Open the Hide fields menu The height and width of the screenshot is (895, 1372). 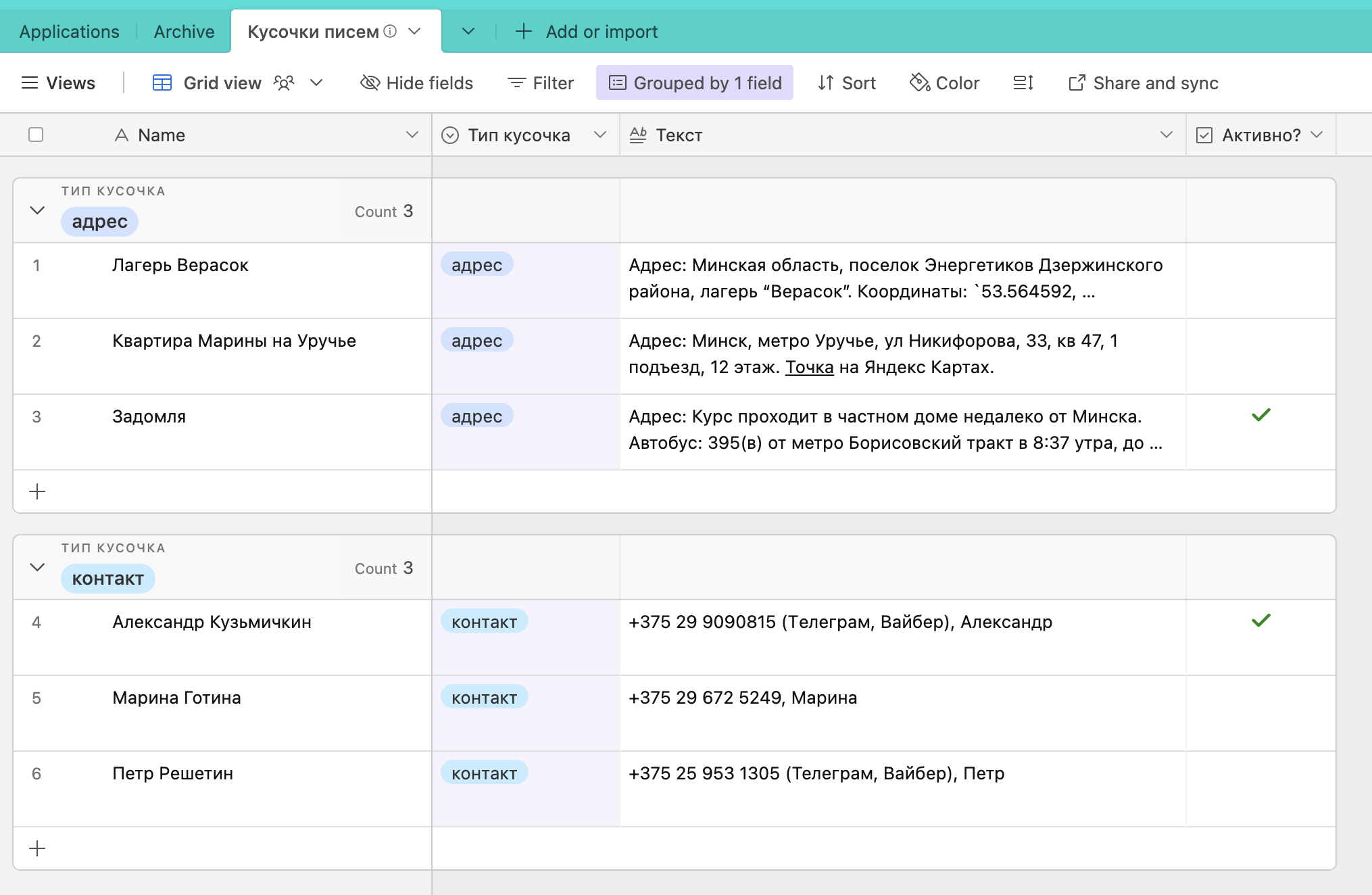click(416, 83)
